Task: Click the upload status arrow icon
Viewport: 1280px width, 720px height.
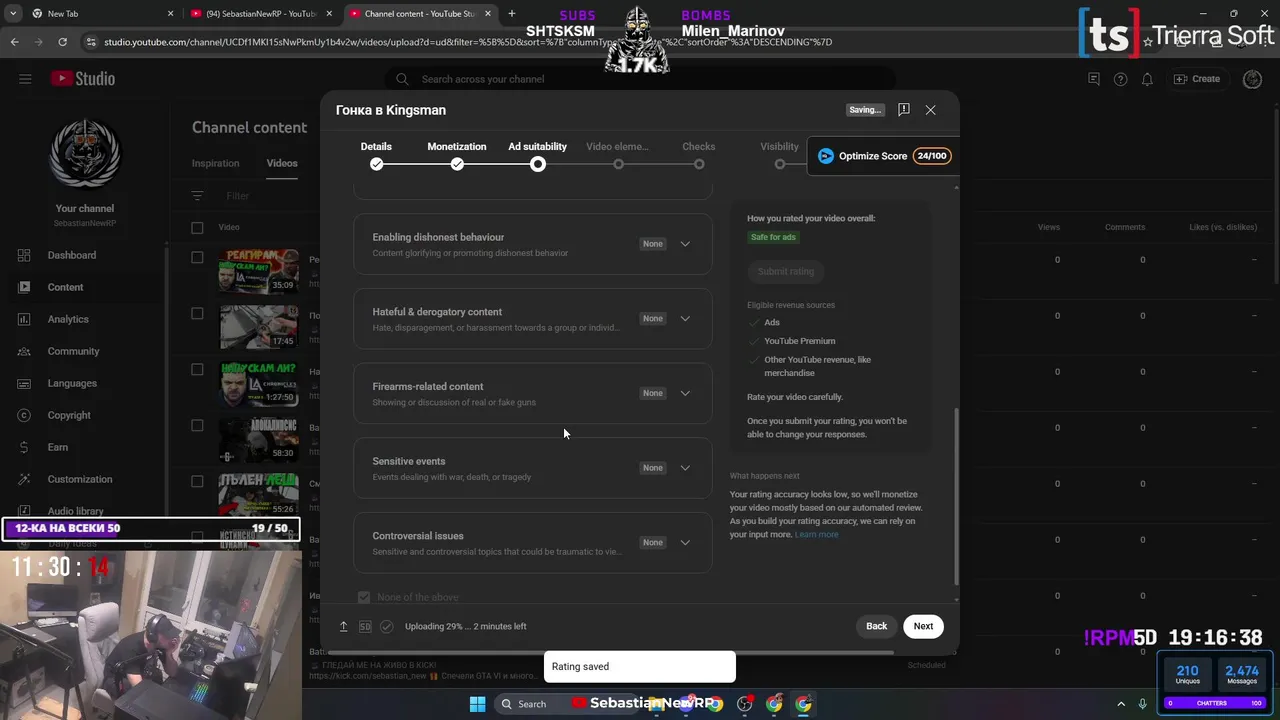Action: click(343, 626)
